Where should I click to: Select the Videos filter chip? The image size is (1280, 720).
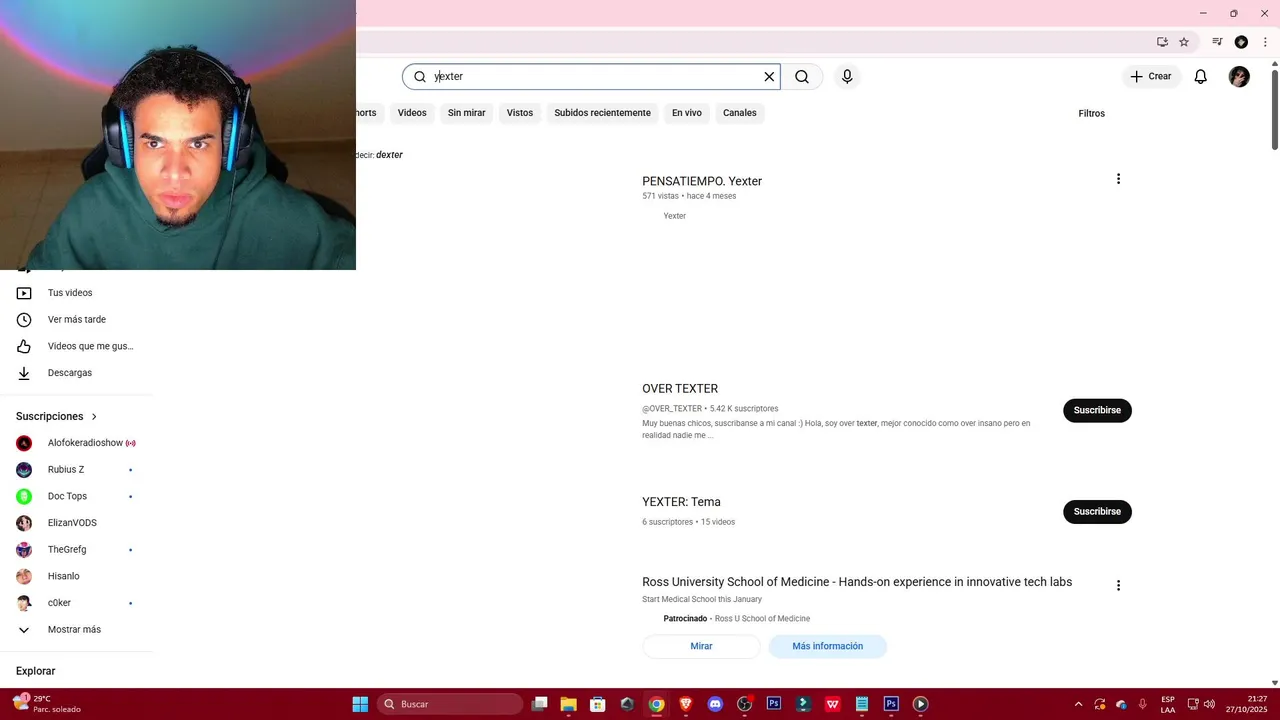[x=412, y=113]
